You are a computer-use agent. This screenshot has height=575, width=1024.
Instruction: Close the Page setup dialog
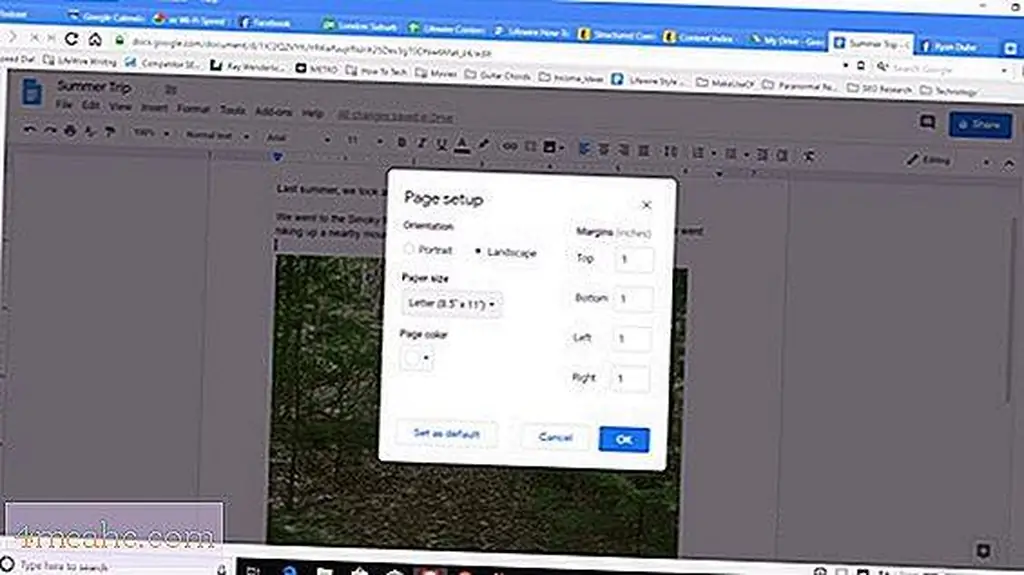click(x=647, y=205)
